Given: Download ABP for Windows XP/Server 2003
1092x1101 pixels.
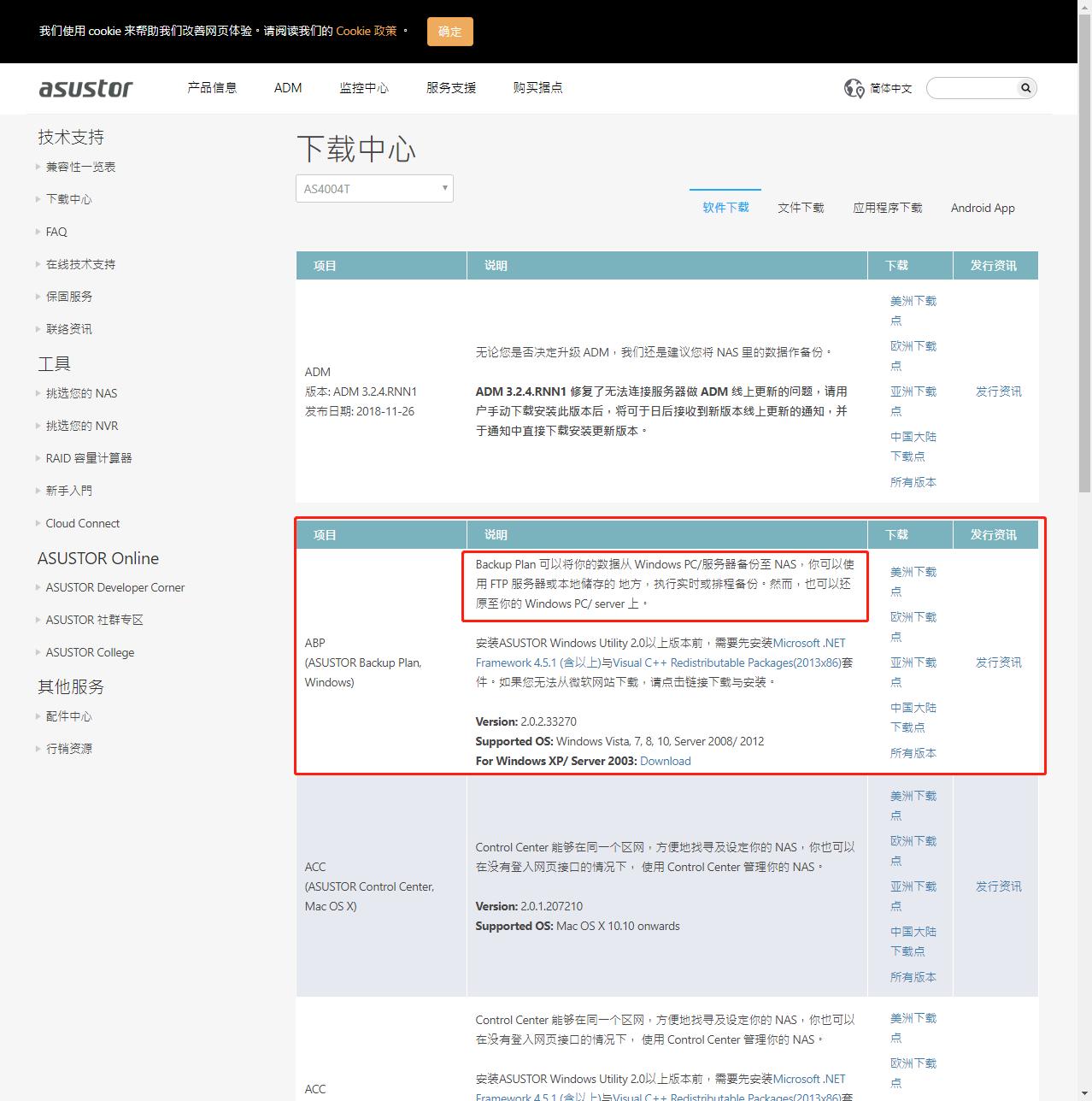Looking at the screenshot, I should [665, 760].
